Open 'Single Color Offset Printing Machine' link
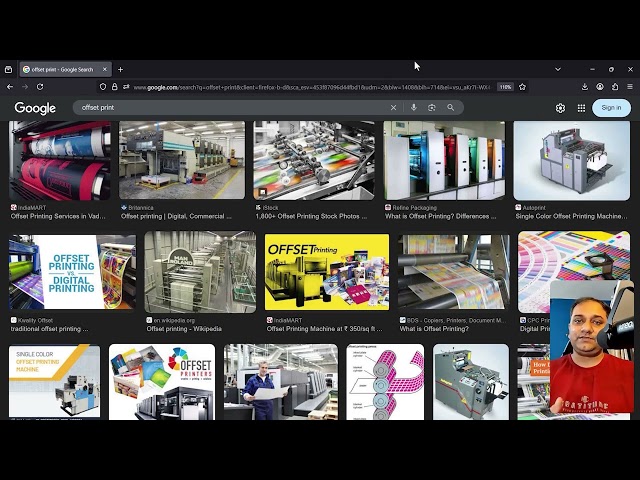 (x=571, y=216)
